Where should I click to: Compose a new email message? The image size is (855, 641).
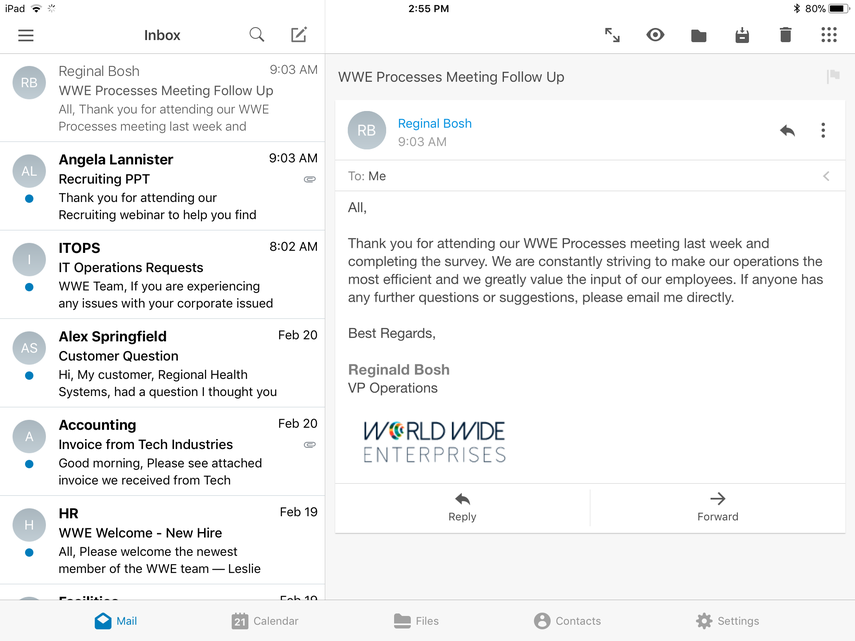(299, 35)
